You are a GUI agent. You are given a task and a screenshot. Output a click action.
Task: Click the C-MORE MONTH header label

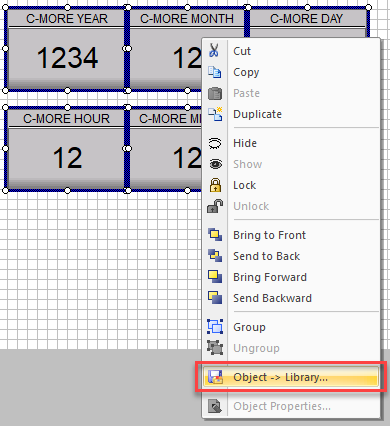click(x=187, y=19)
